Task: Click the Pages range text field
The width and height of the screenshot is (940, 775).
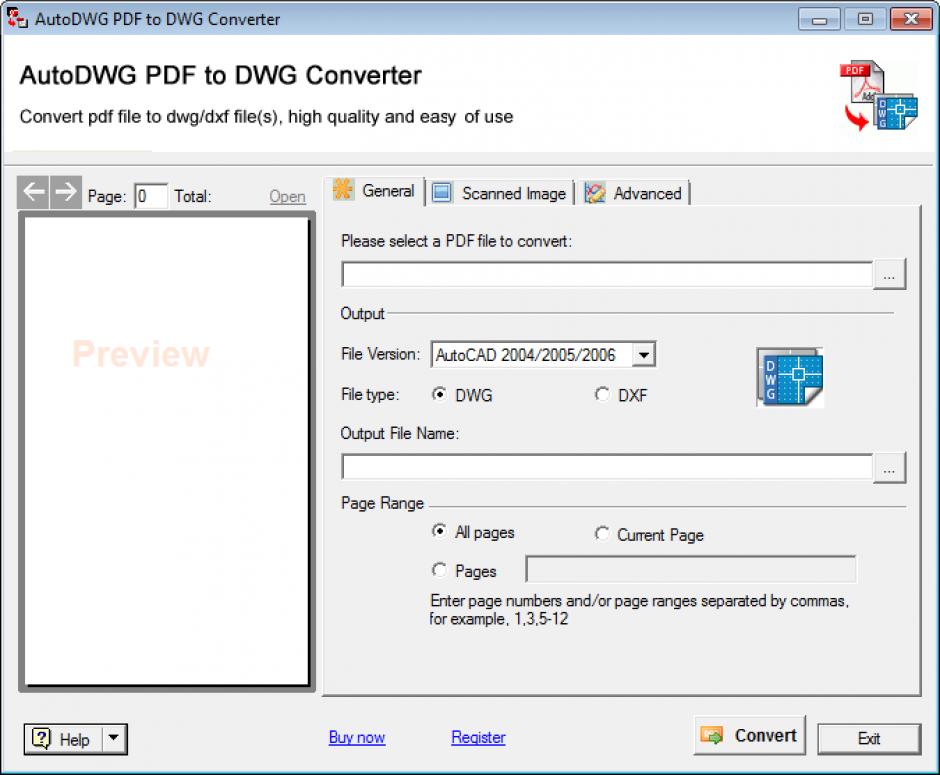Action: (691, 569)
